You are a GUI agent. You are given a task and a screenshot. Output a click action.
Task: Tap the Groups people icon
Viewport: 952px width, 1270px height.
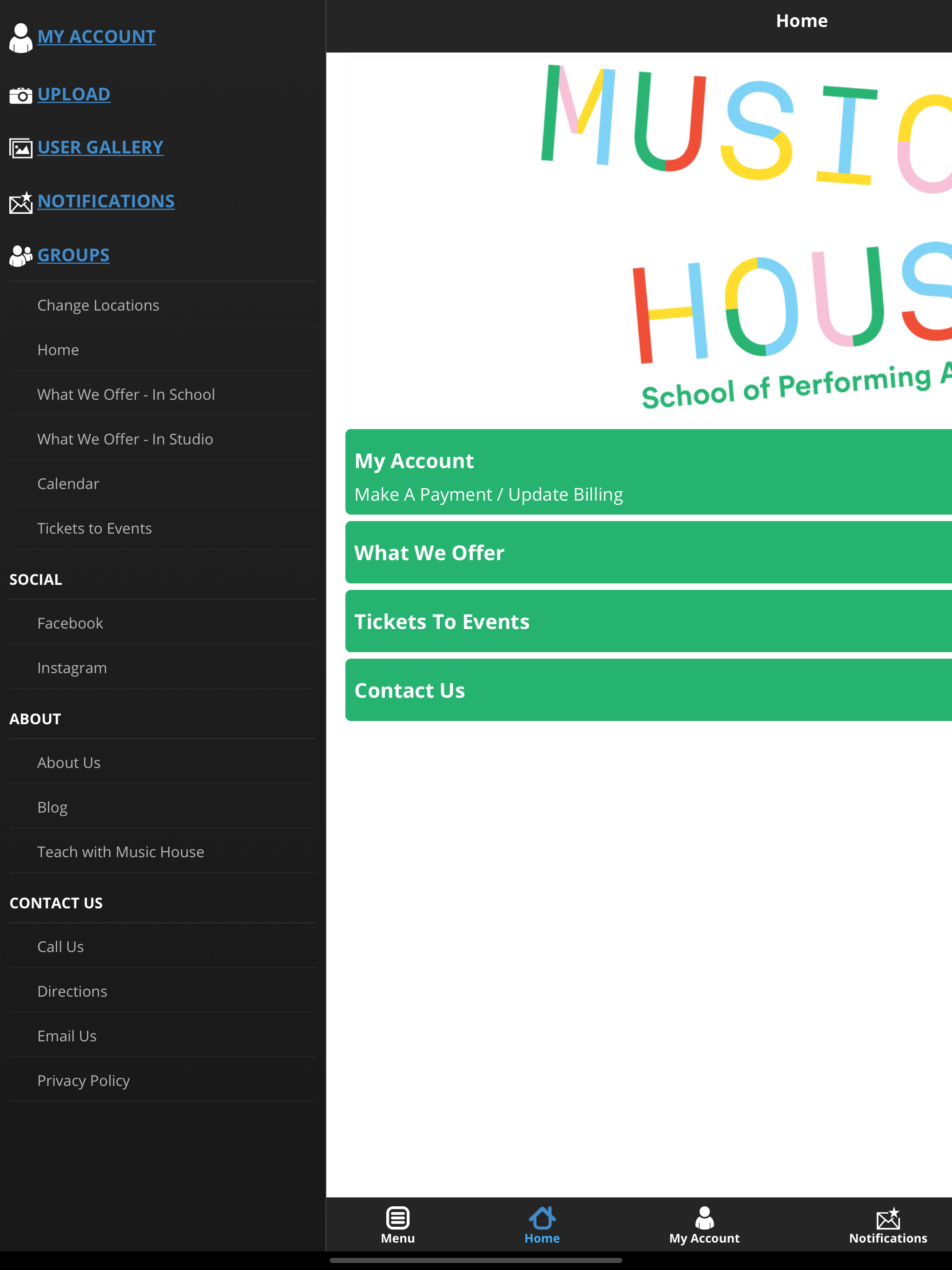[x=20, y=256]
